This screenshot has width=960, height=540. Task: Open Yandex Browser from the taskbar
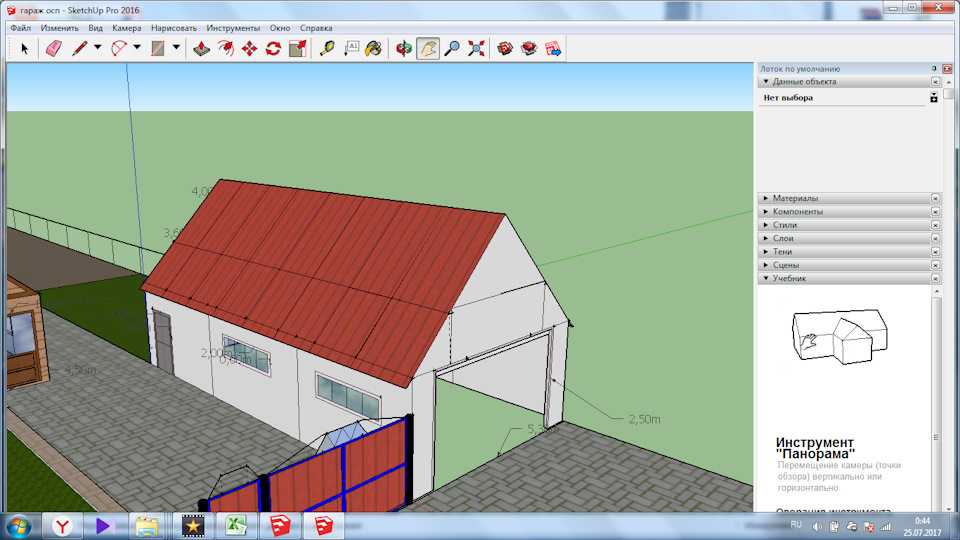click(x=62, y=526)
